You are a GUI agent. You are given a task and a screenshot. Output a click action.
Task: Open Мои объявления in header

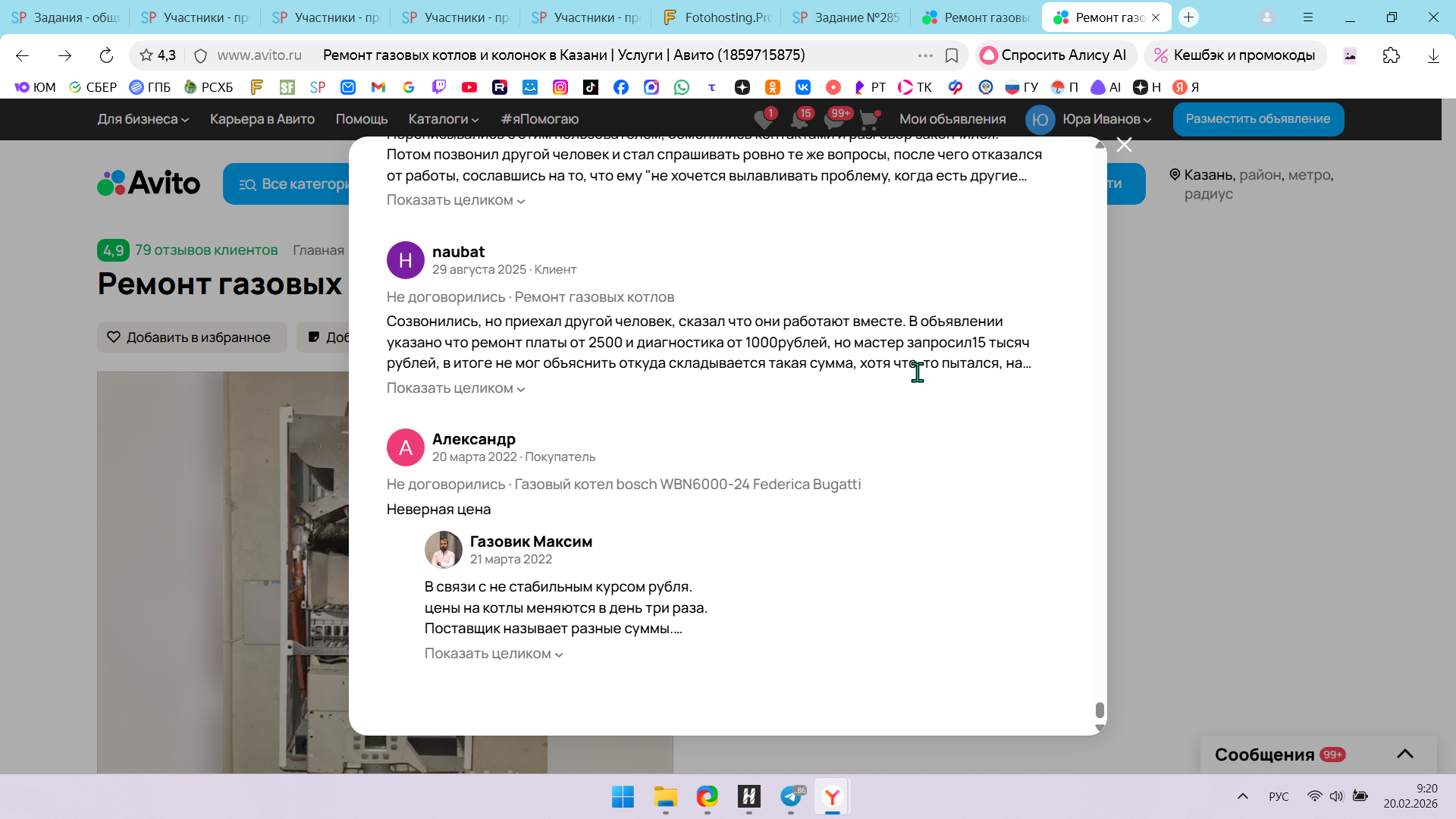coord(952,119)
